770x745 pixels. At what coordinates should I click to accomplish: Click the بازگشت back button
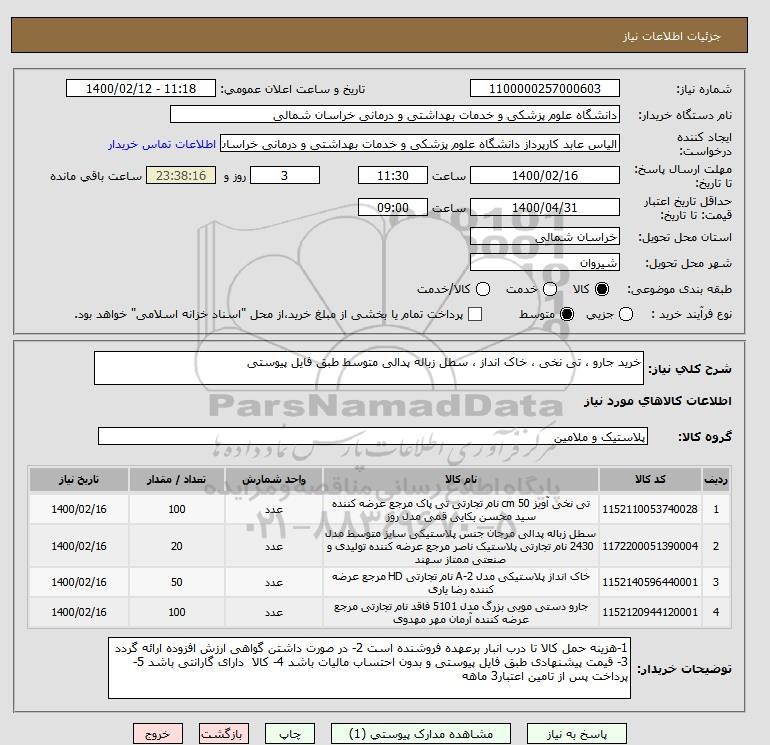point(224,734)
